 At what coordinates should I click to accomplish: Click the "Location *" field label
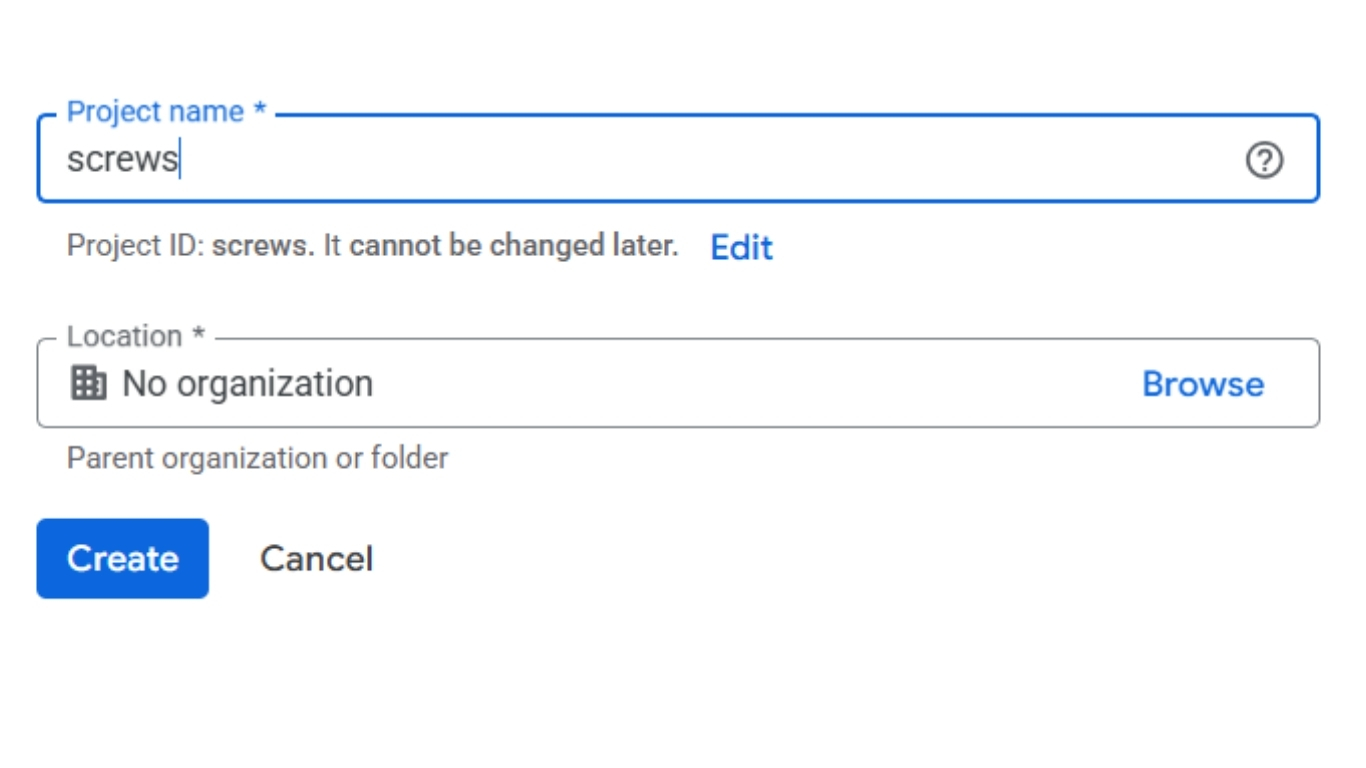(125, 336)
